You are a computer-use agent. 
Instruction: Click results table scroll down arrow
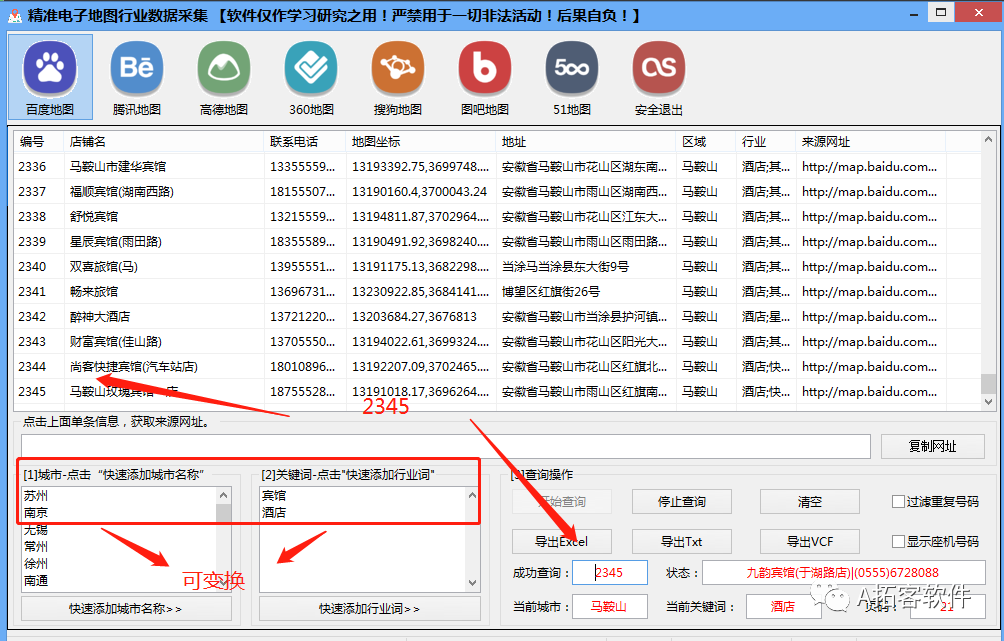click(988, 402)
